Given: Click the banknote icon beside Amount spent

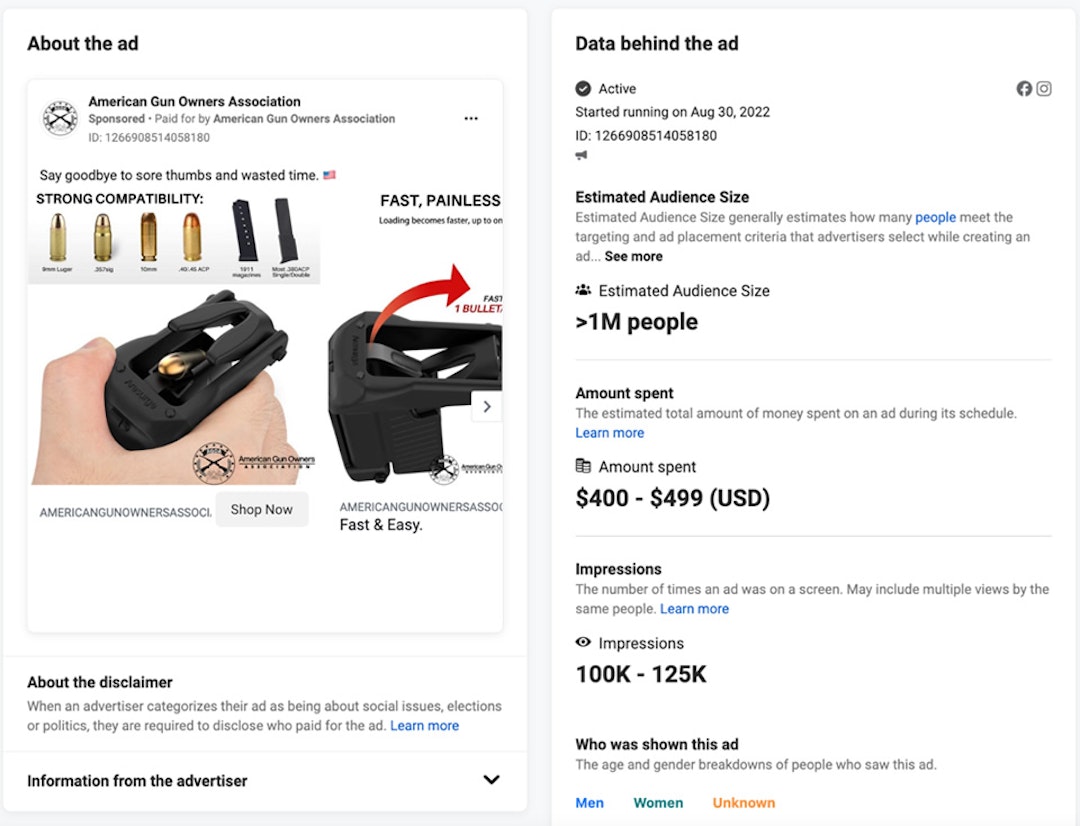Looking at the screenshot, I should pyautogui.click(x=582, y=466).
